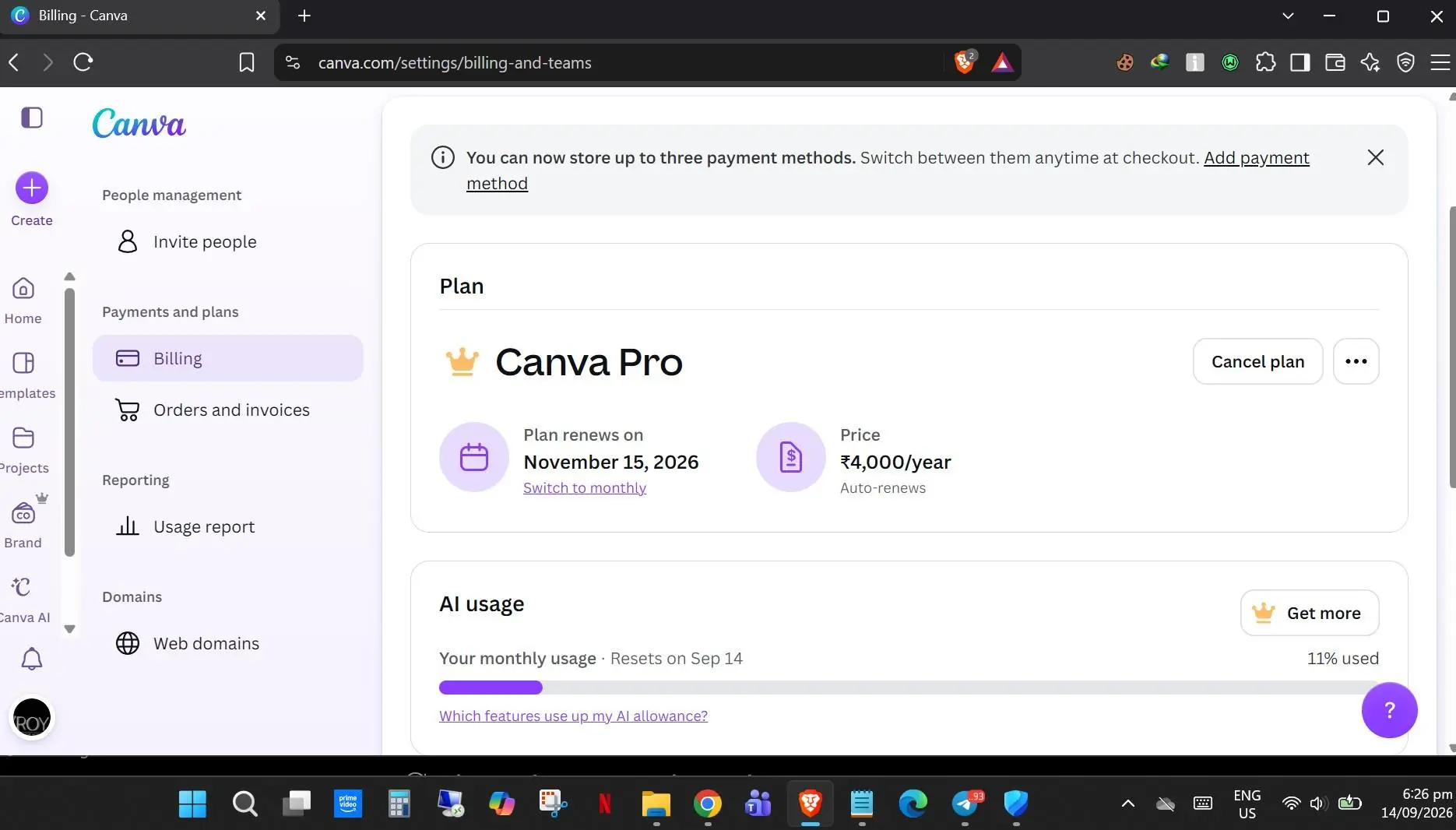Open Usage report
Image resolution: width=1456 pixels, height=830 pixels.
[227, 526]
